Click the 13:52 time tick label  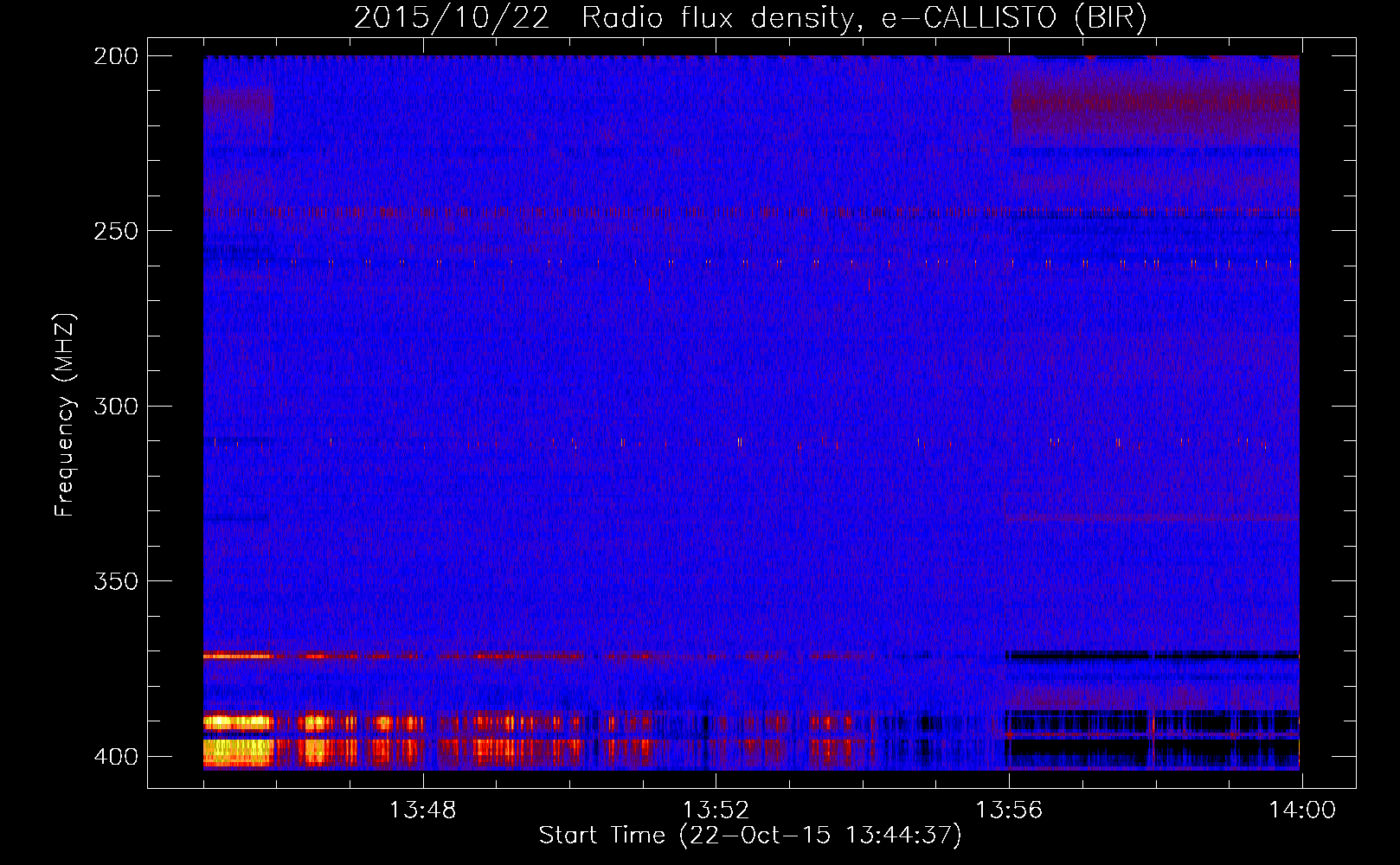[716, 811]
